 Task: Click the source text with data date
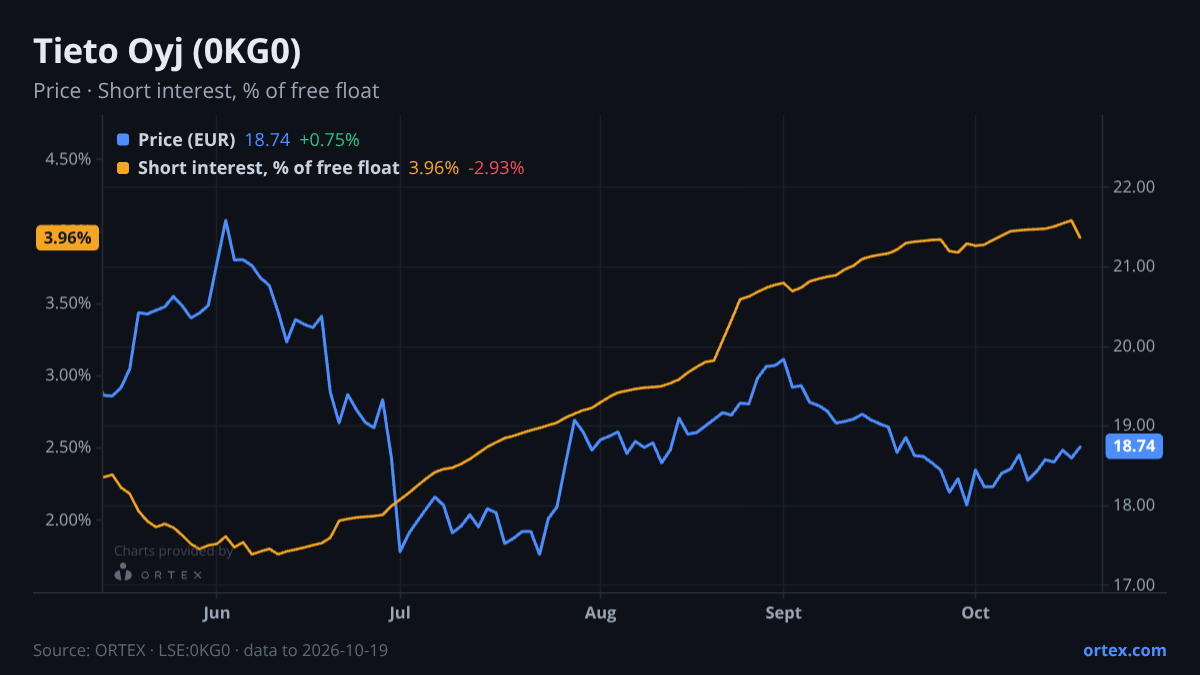[x=210, y=650]
